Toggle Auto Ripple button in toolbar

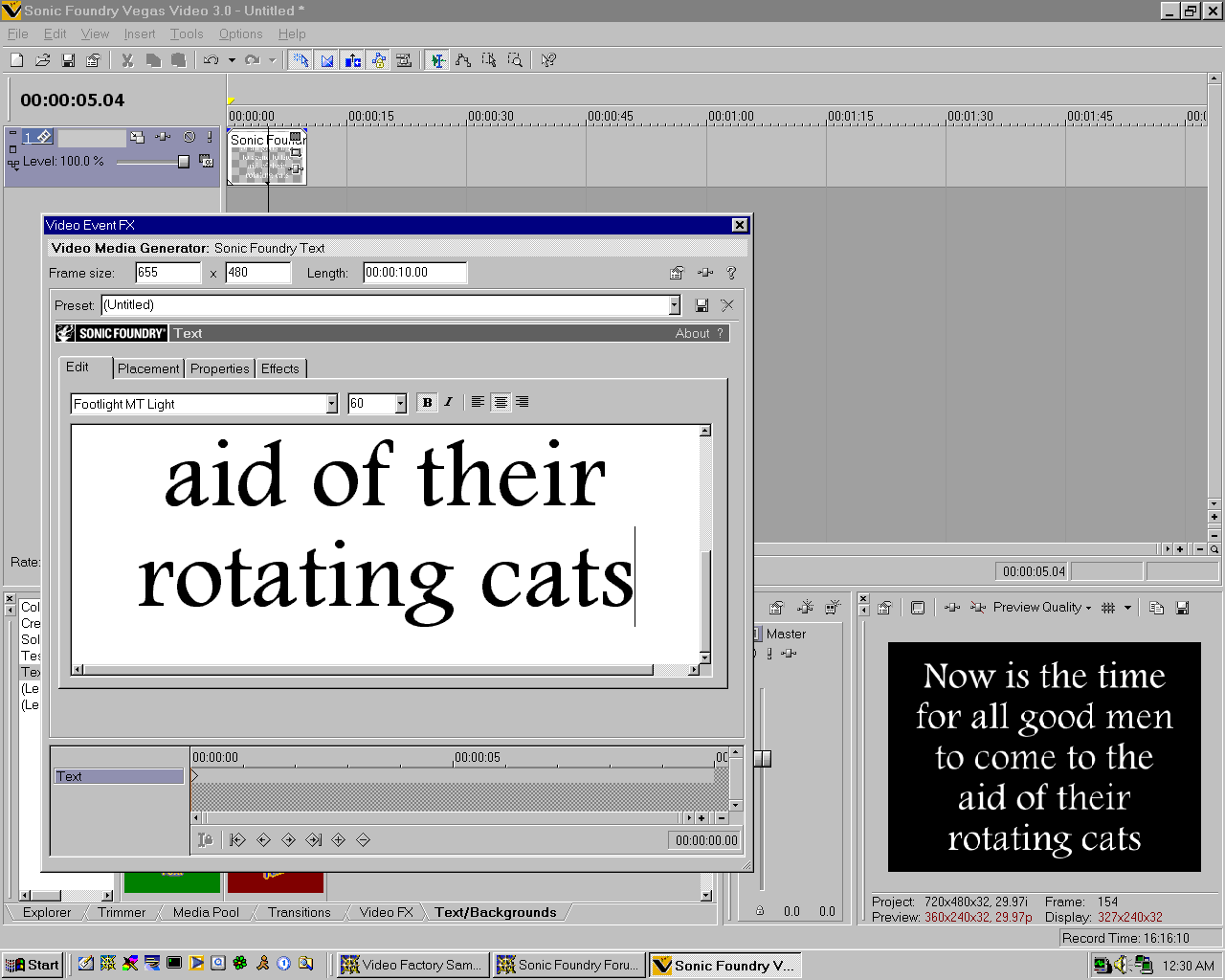[x=353, y=60]
